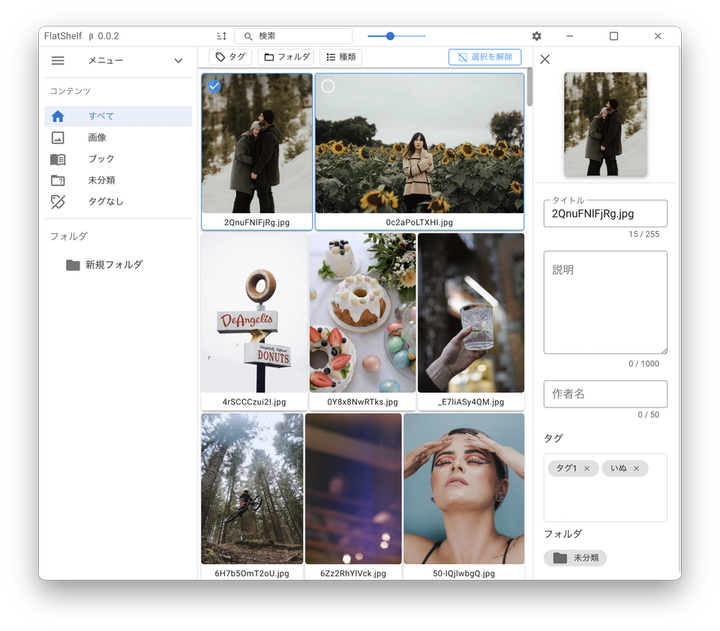Click the deselect icon in 選択を解除
720x631 pixels.
pyautogui.click(x=462, y=57)
